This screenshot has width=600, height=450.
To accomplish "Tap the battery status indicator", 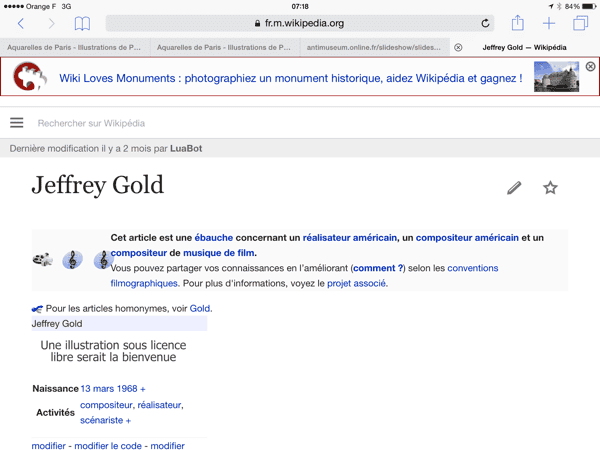I will coord(589,7).
